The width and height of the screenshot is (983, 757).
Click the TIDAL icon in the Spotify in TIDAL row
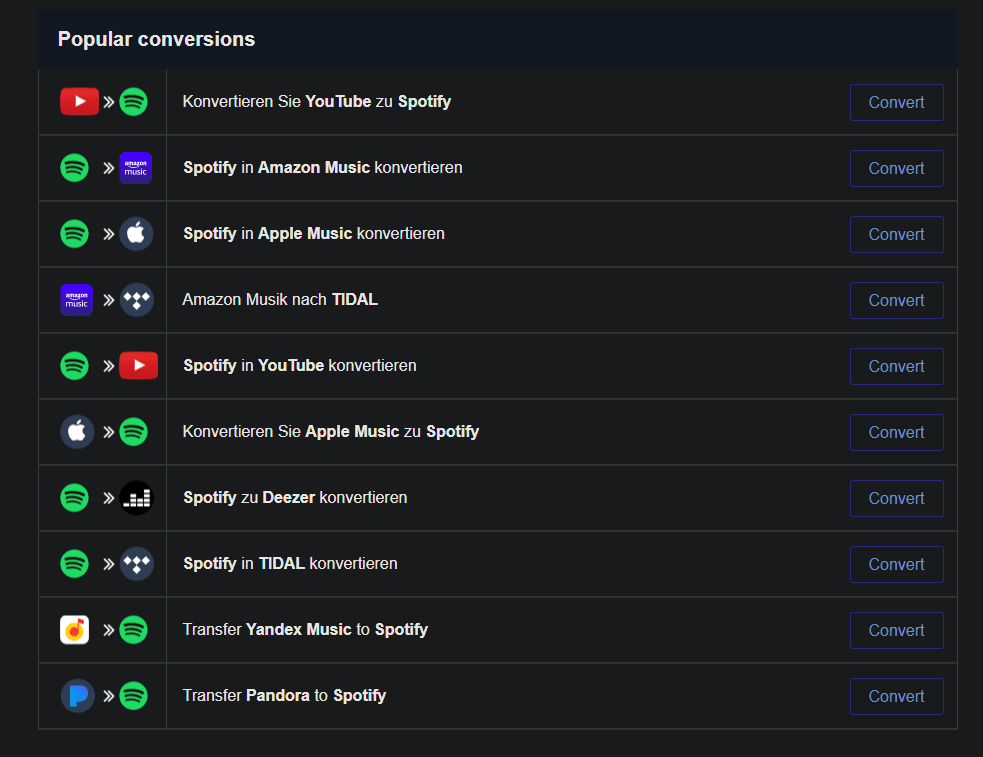pyautogui.click(x=136, y=564)
